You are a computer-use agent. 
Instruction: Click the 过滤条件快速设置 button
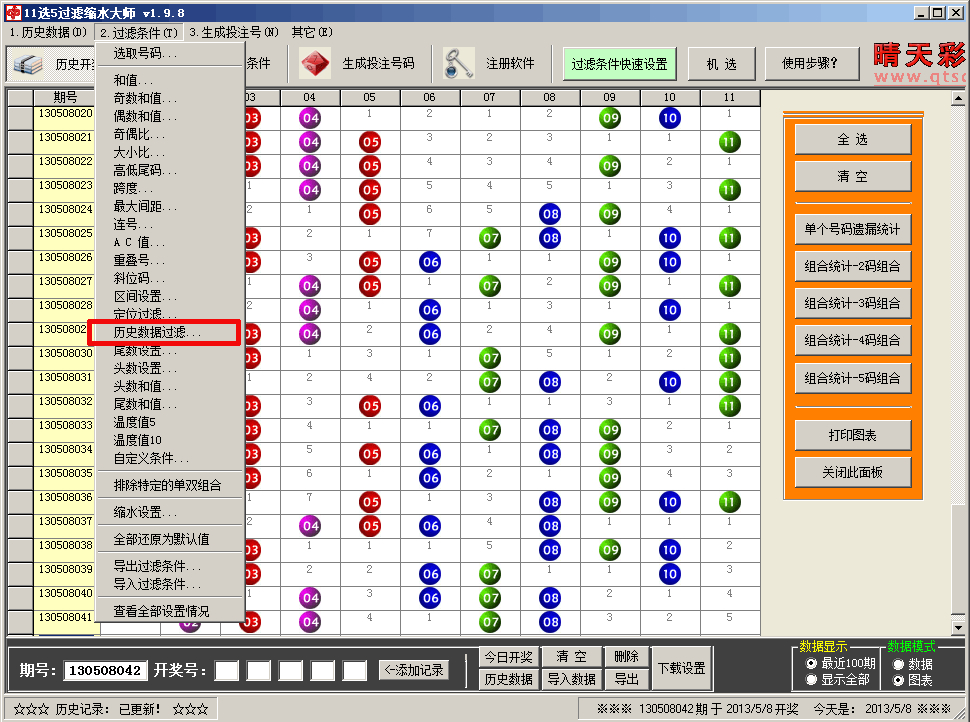[x=619, y=64]
